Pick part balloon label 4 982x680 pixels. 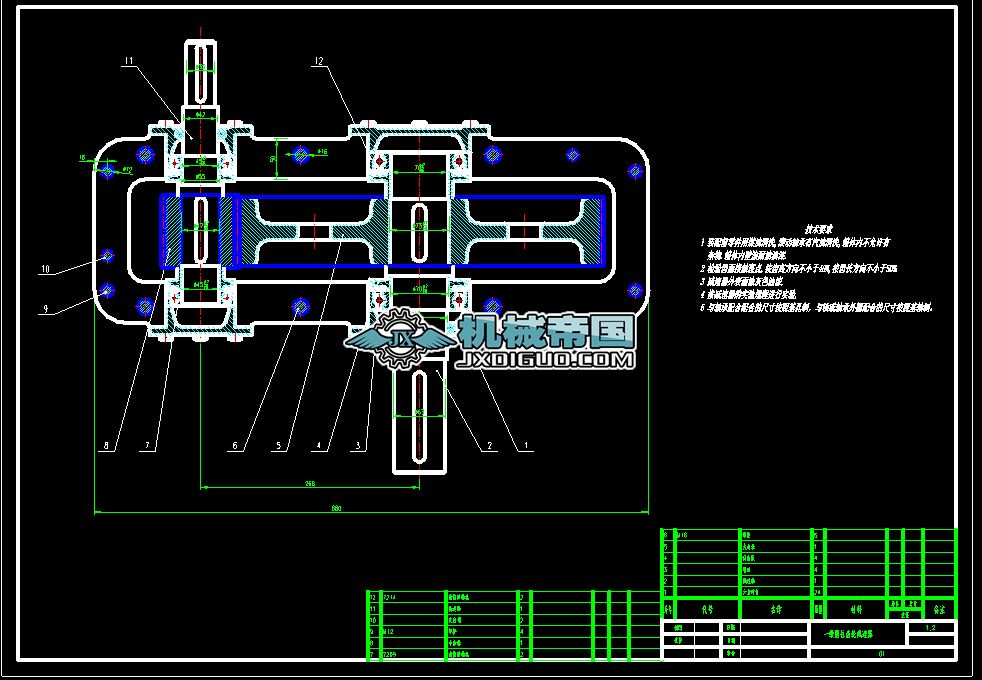click(319, 446)
